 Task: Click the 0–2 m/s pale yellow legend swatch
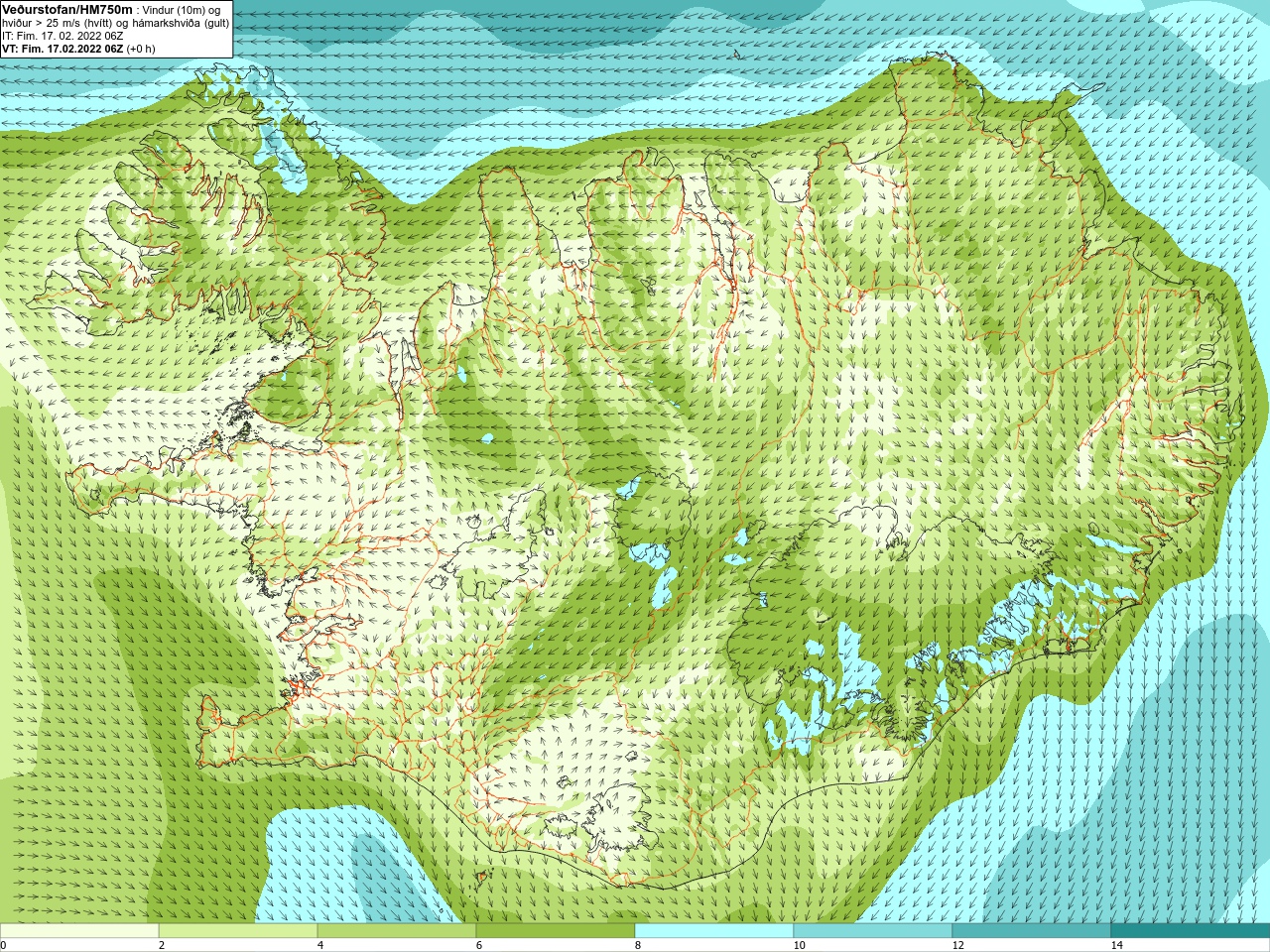(79, 931)
